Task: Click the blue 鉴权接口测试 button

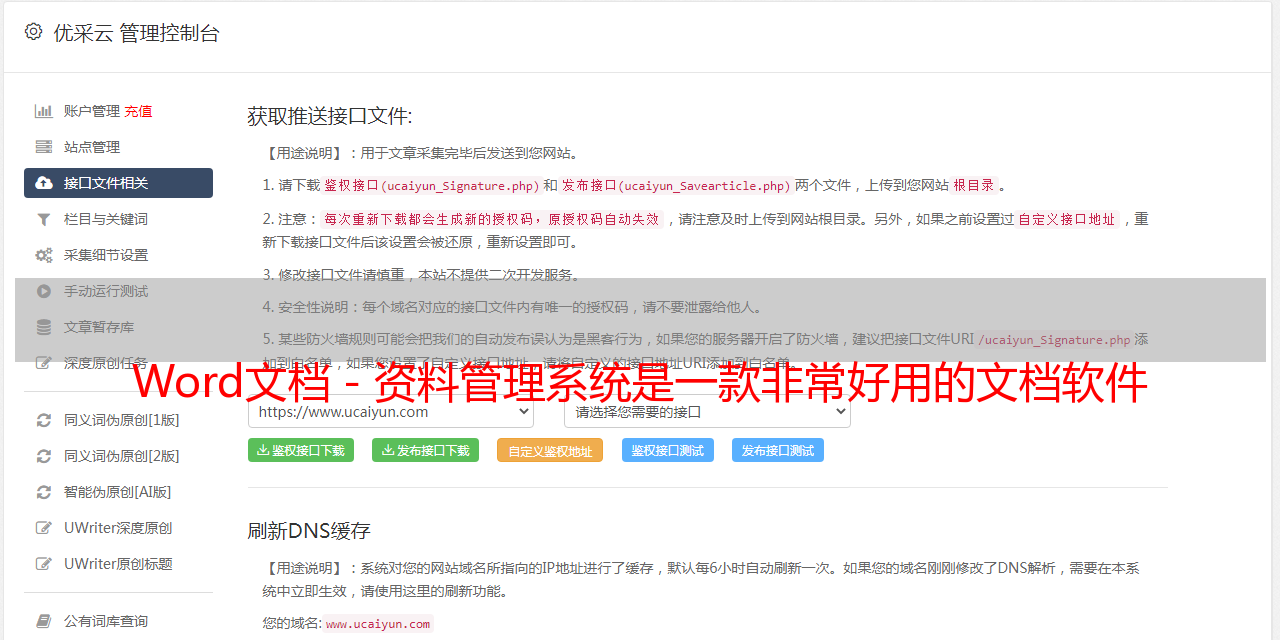Action: coord(668,450)
